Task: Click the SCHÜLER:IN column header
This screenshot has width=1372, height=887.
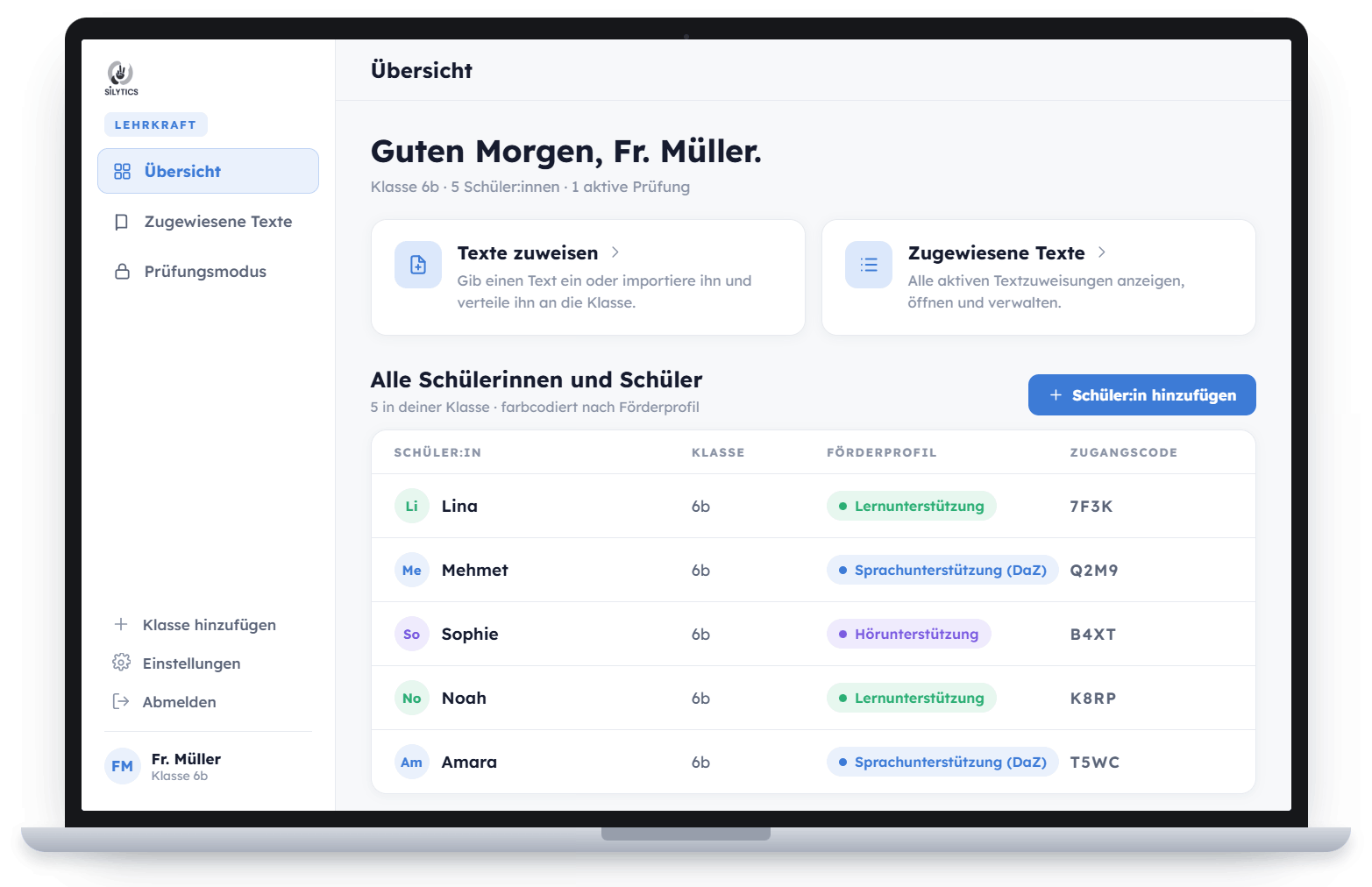Action: [x=437, y=452]
